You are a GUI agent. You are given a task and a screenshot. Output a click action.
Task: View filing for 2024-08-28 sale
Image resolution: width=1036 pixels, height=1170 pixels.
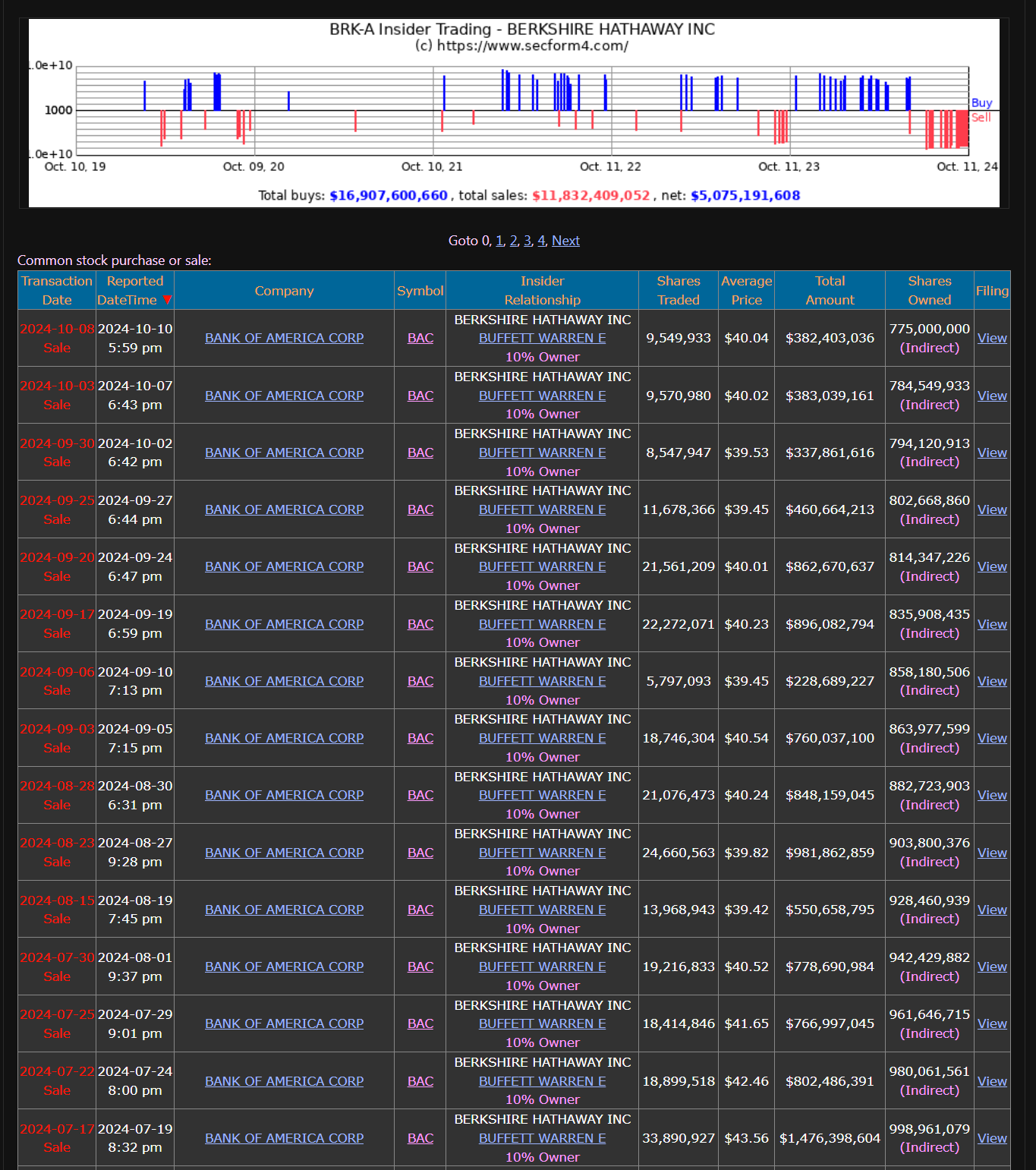point(992,795)
